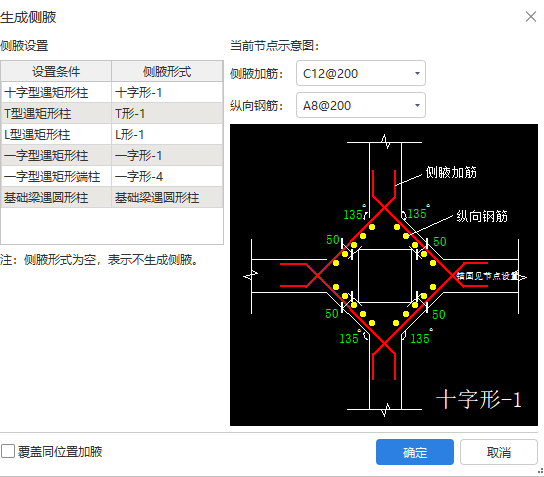Image resolution: width=544 pixels, height=477 pixels.
Task: Select the 一字型遇矩形端柱 condition cell
Action: coord(56,177)
